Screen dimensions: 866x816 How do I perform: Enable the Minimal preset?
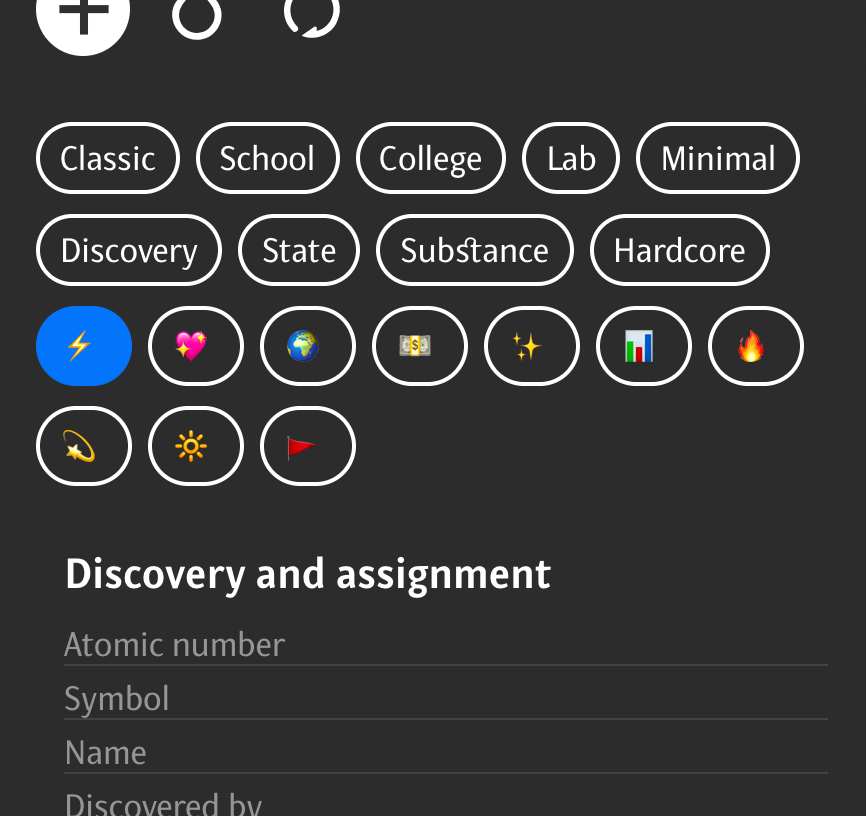coord(718,158)
